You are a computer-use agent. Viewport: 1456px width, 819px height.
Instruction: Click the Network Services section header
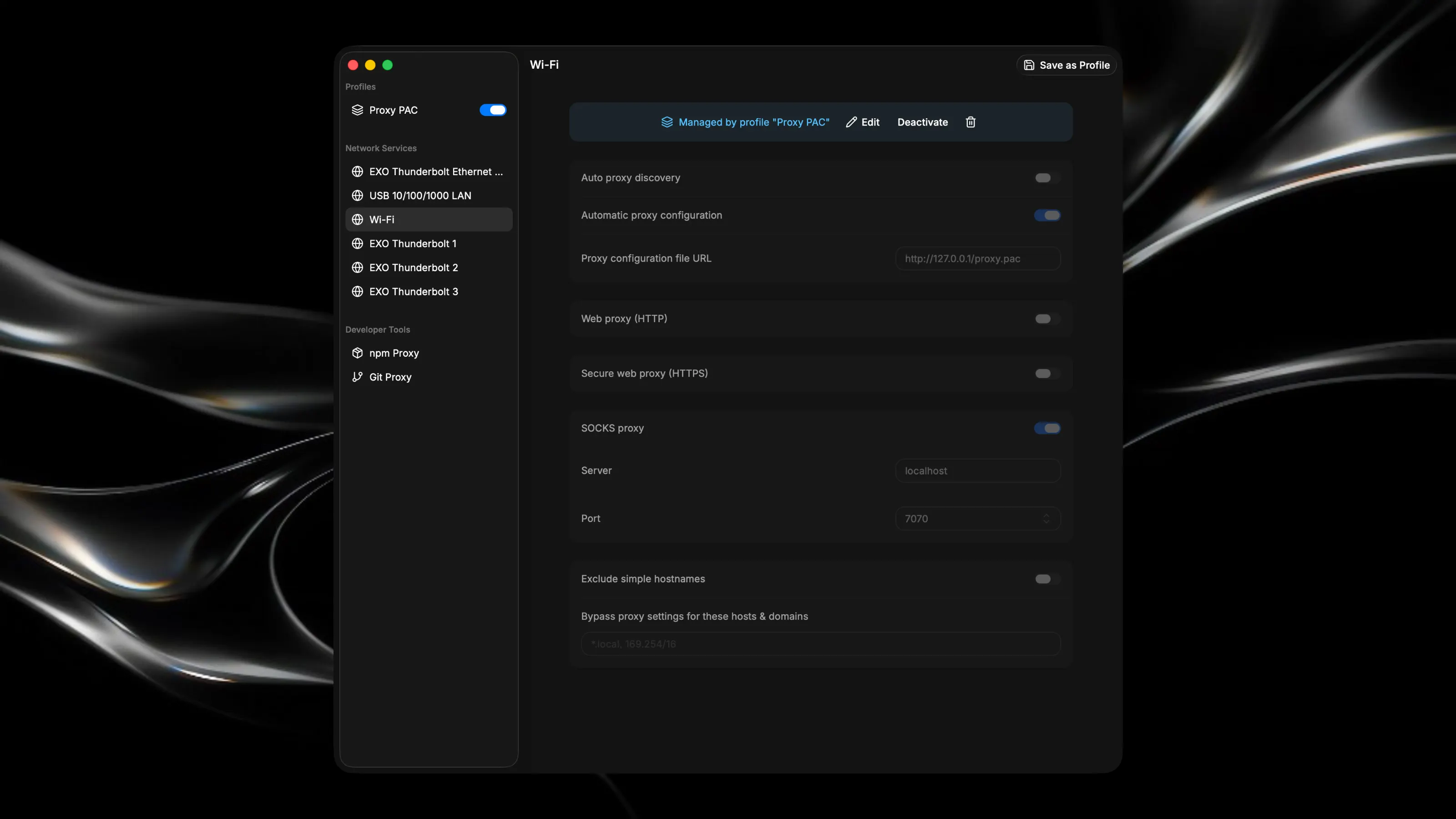381,148
